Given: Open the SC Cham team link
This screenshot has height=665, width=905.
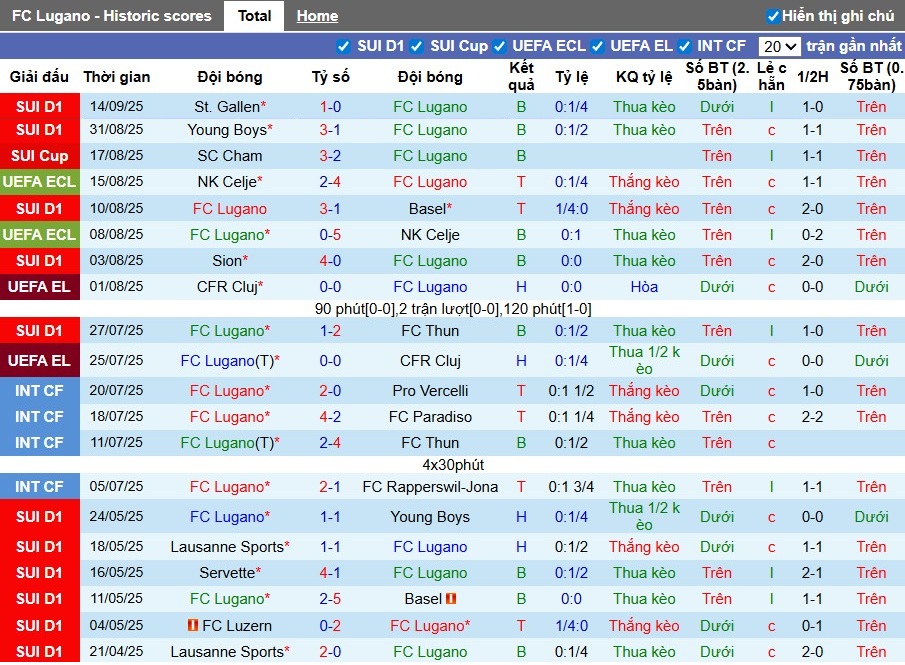Looking at the screenshot, I should tap(230, 156).
